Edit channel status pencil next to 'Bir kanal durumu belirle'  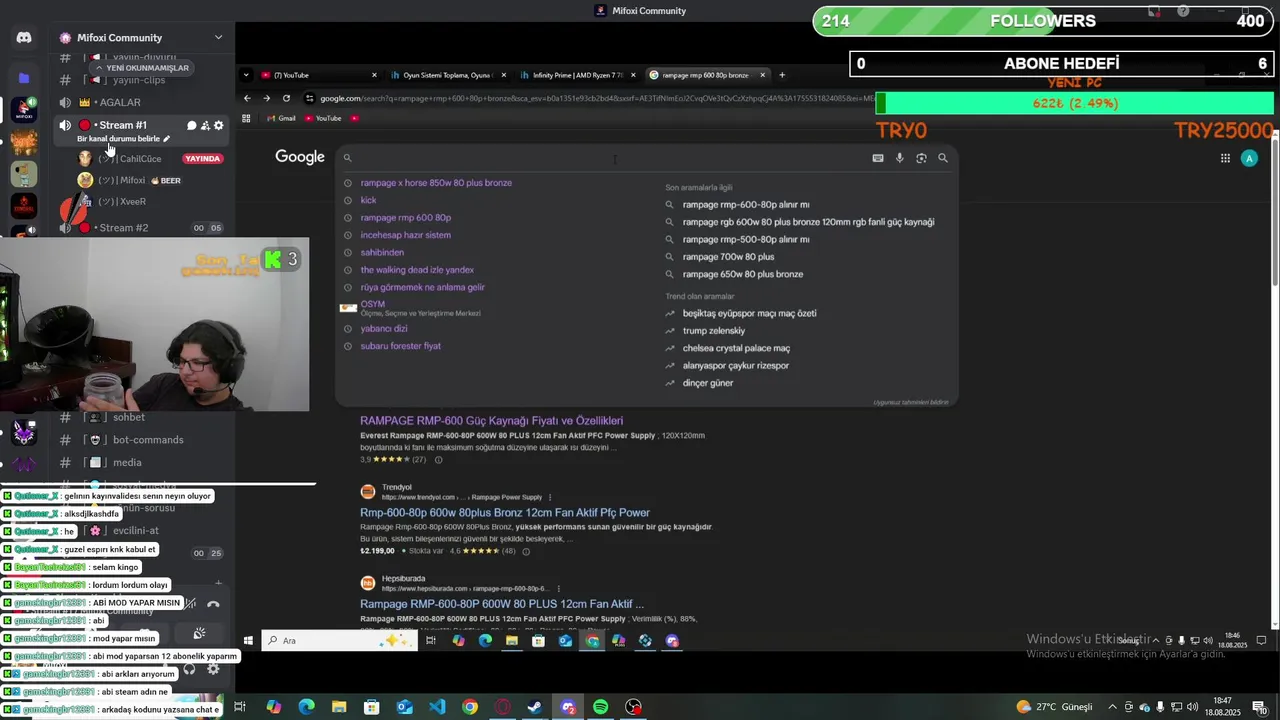pyautogui.click(x=167, y=139)
